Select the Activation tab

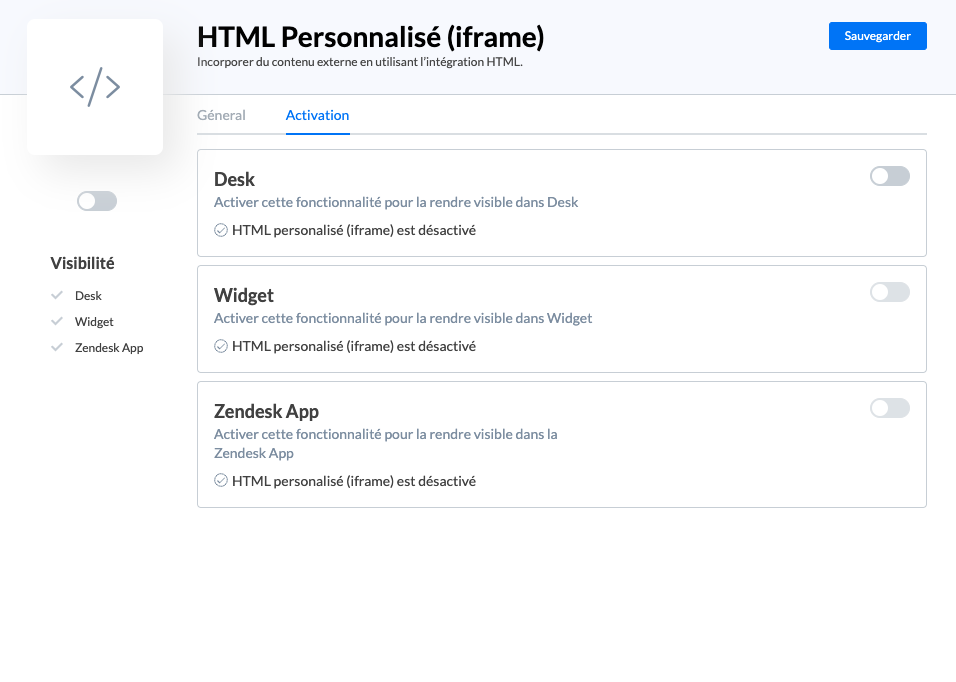click(317, 115)
